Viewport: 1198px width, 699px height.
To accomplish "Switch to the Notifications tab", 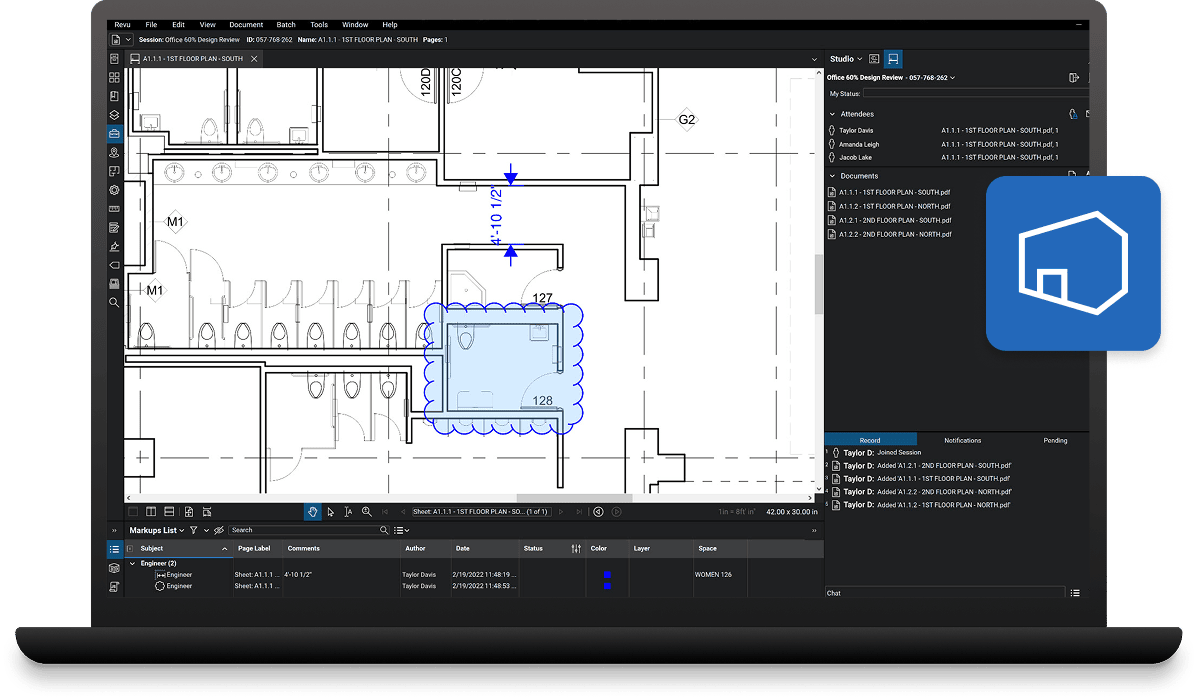I will [x=962, y=440].
